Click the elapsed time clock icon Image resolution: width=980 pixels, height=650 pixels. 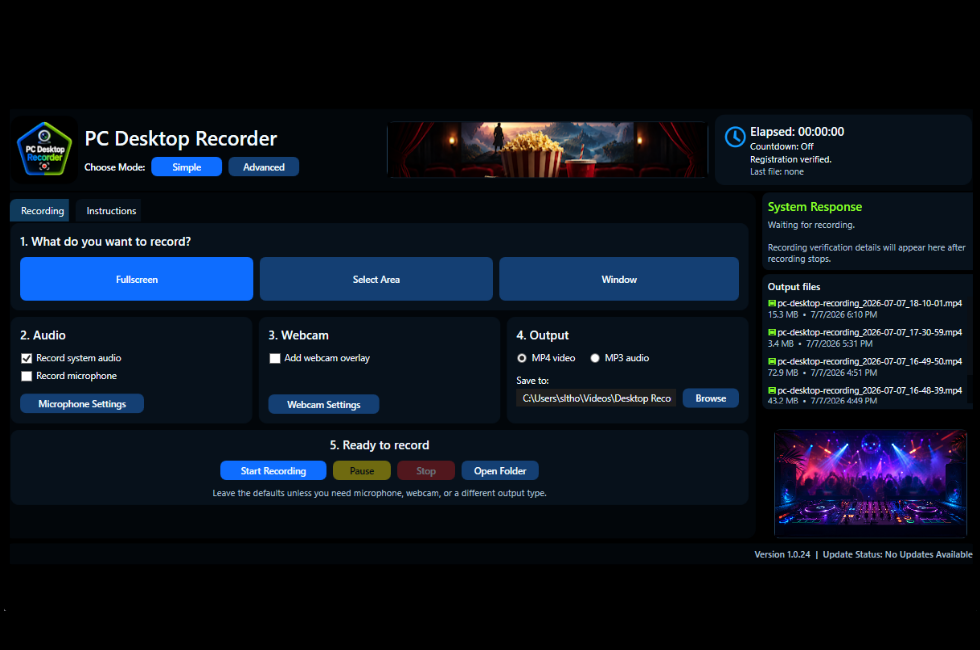pyautogui.click(x=734, y=137)
